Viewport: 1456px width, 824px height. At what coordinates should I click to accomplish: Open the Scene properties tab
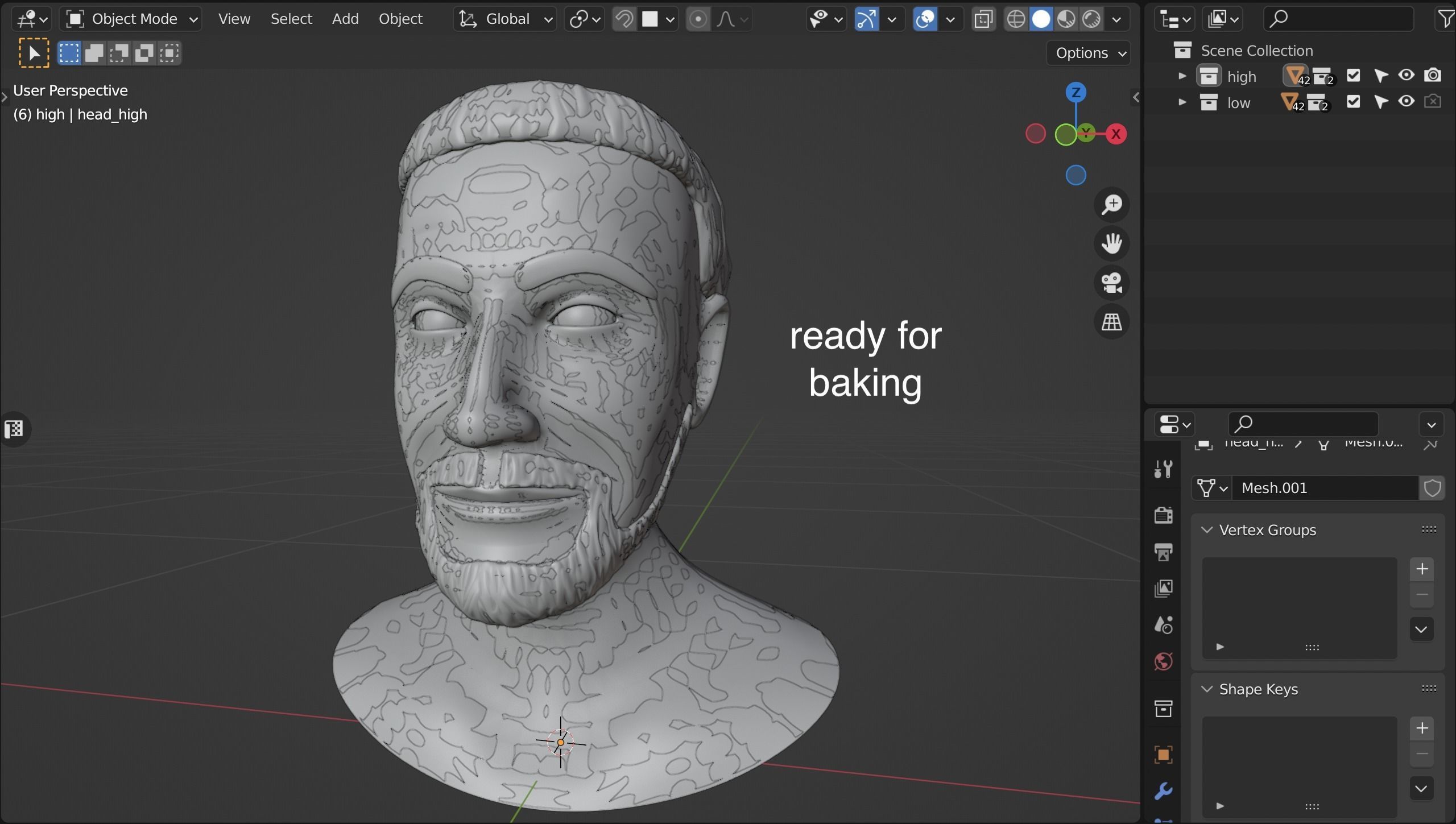point(1163,624)
